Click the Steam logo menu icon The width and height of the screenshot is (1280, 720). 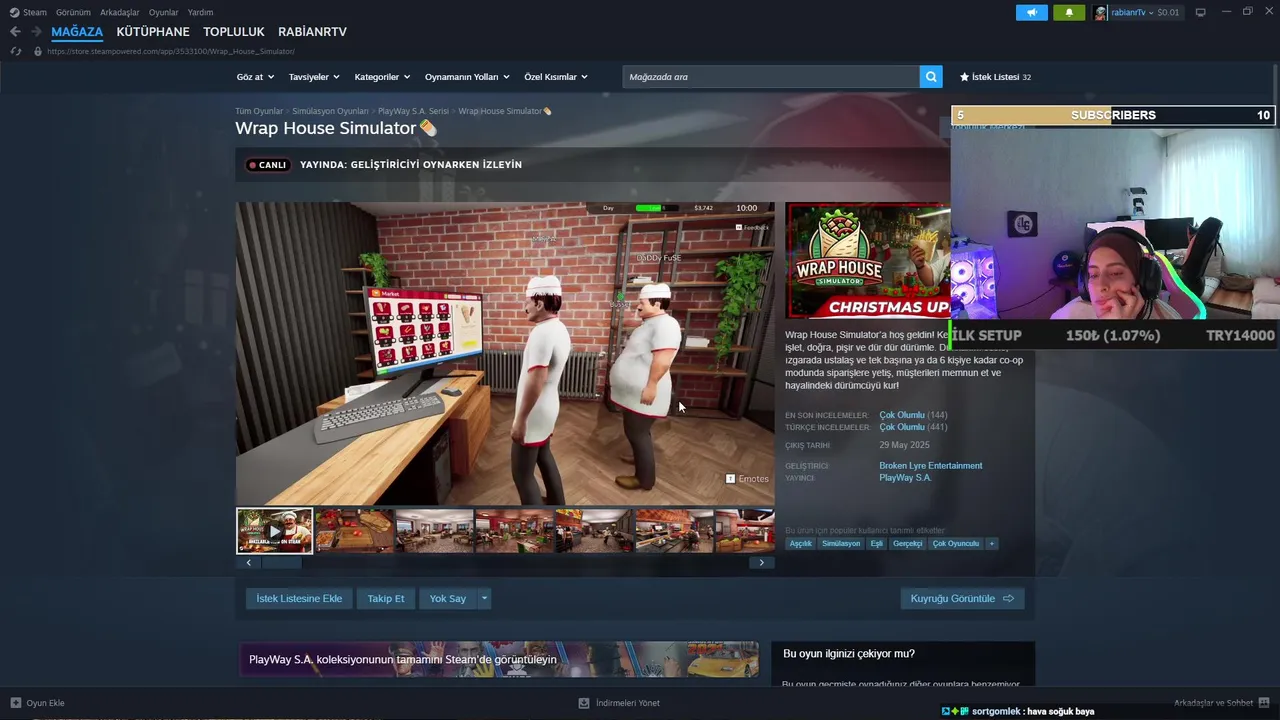(14, 12)
